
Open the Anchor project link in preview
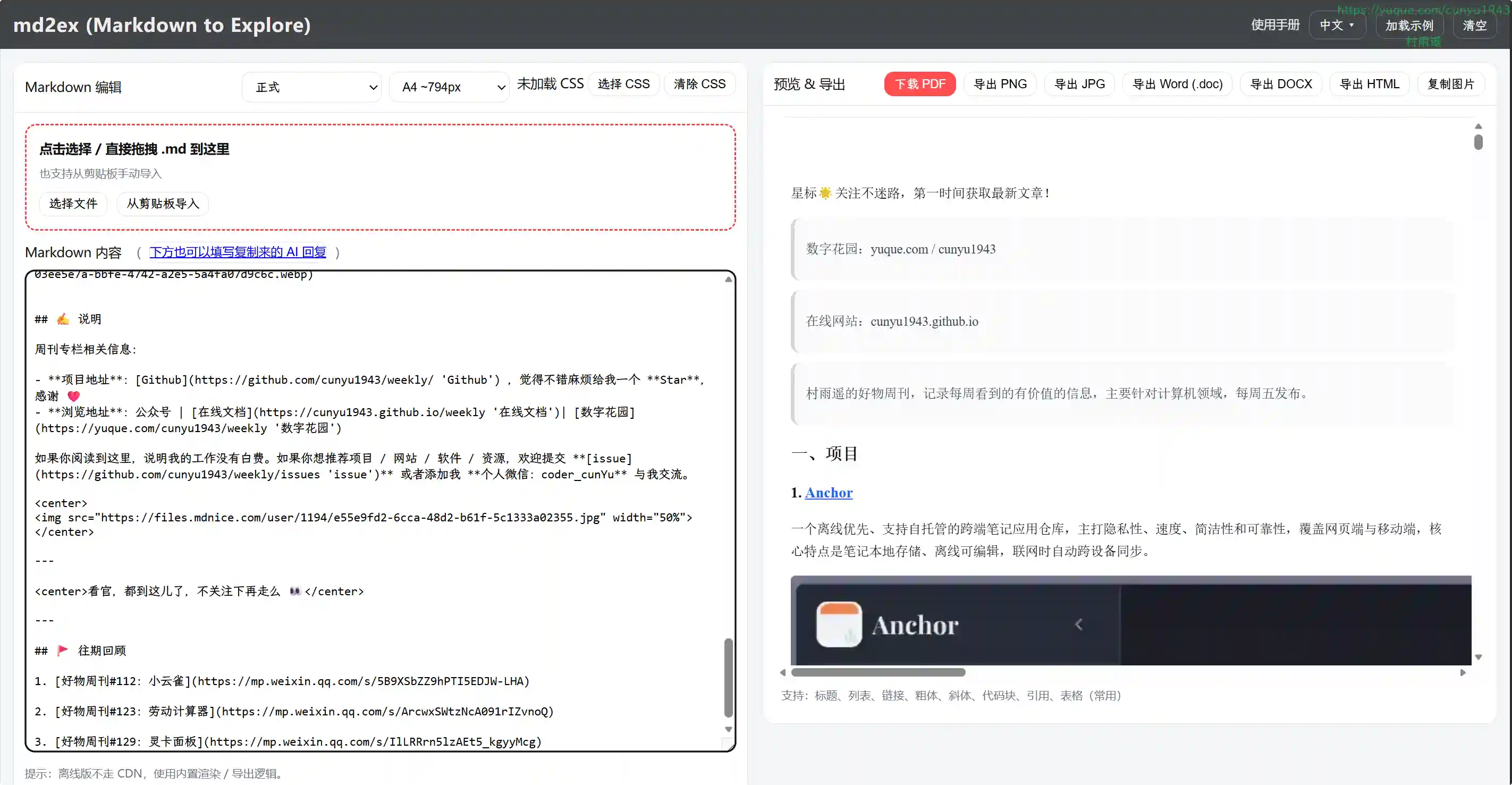tap(828, 493)
